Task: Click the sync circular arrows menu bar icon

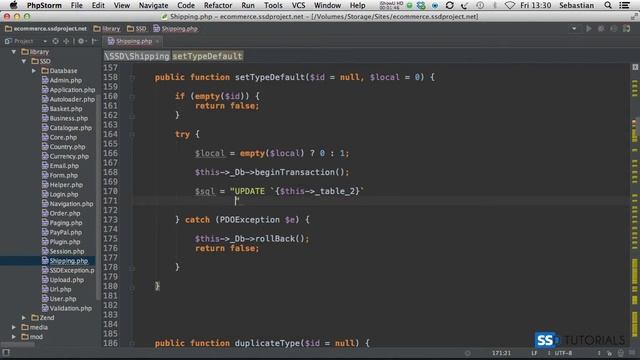Action: point(449,5)
